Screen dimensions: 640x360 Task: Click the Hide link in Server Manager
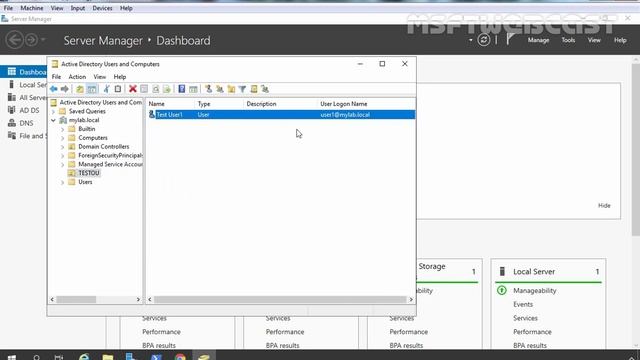604,205
